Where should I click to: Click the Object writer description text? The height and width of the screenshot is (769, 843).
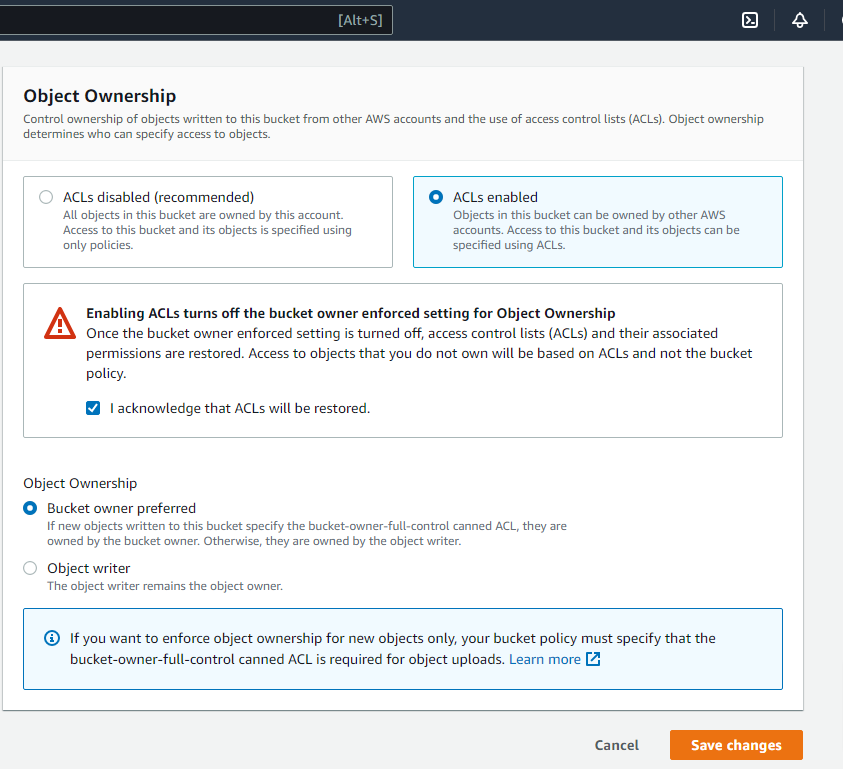[x=165, y=586]
